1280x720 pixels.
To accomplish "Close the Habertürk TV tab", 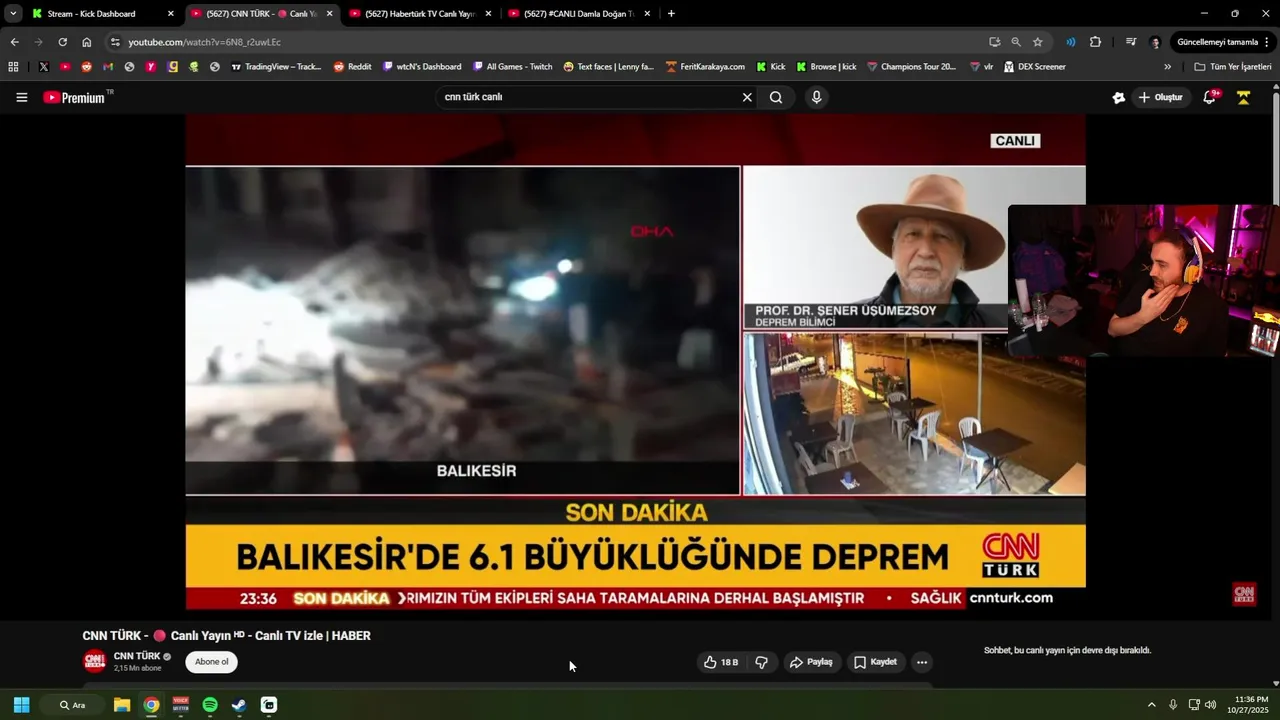I will point(488,14).
